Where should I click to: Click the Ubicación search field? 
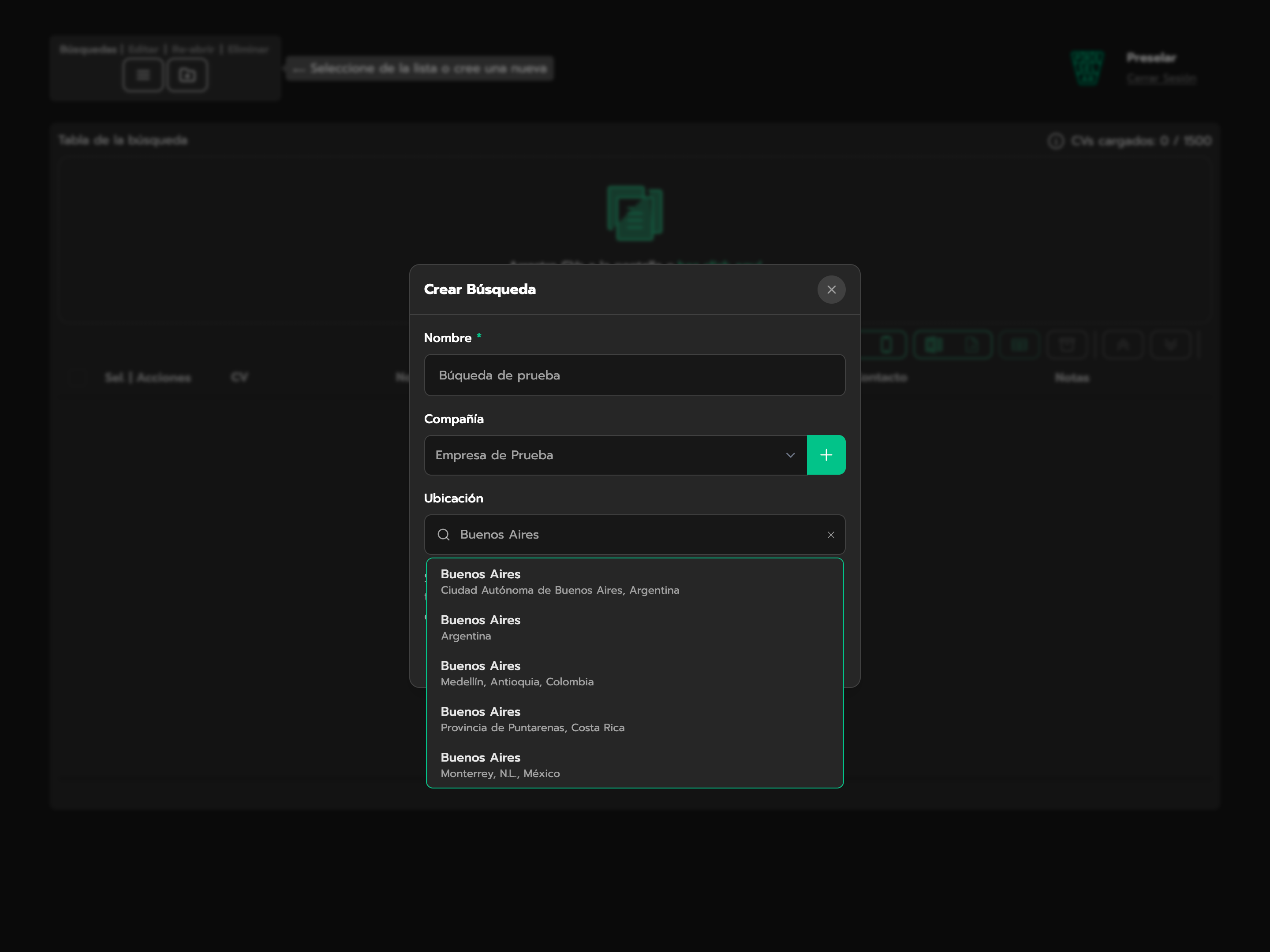coord(635,534)
